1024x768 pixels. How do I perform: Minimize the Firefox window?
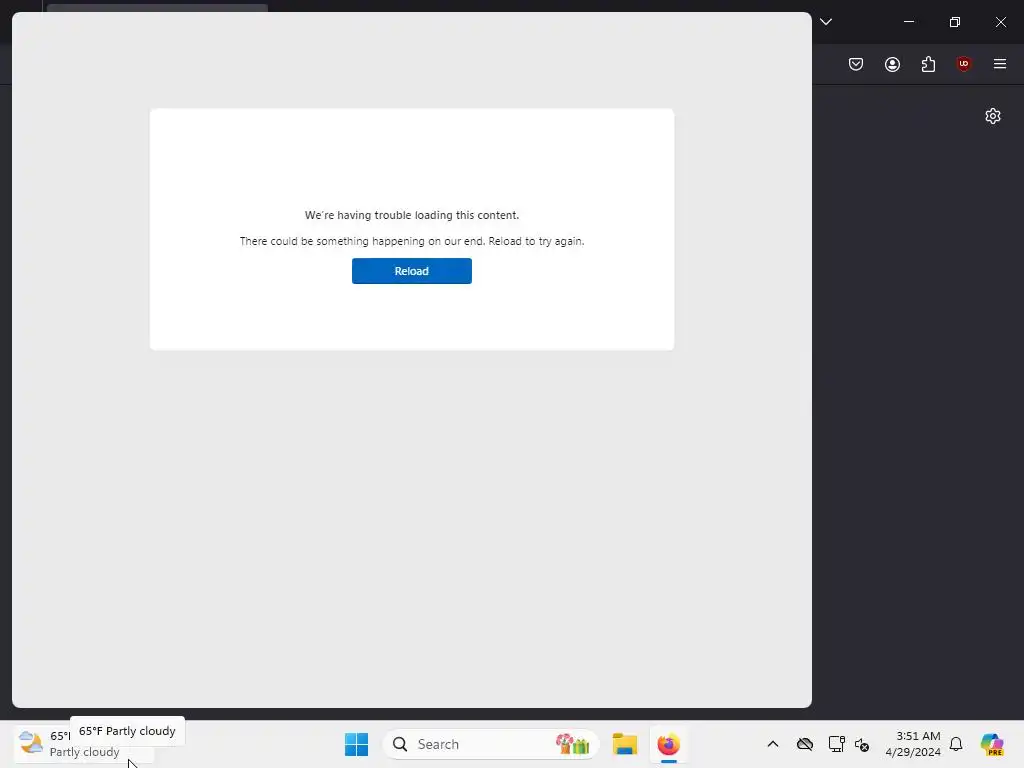pyautogui.click(x=908, y=22)
